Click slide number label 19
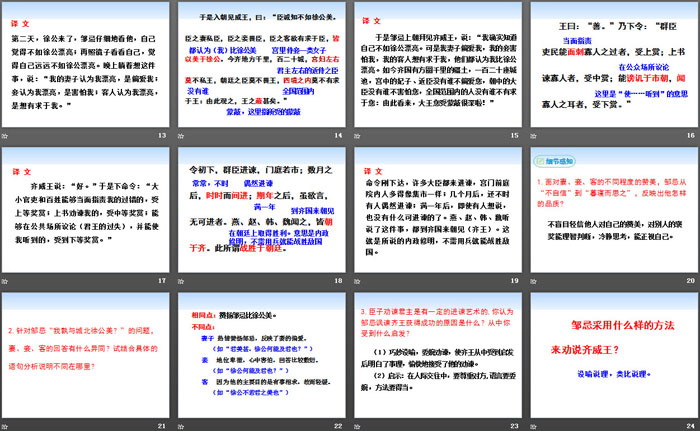This screenshot has height=431, width=700. tap(515, 280)
